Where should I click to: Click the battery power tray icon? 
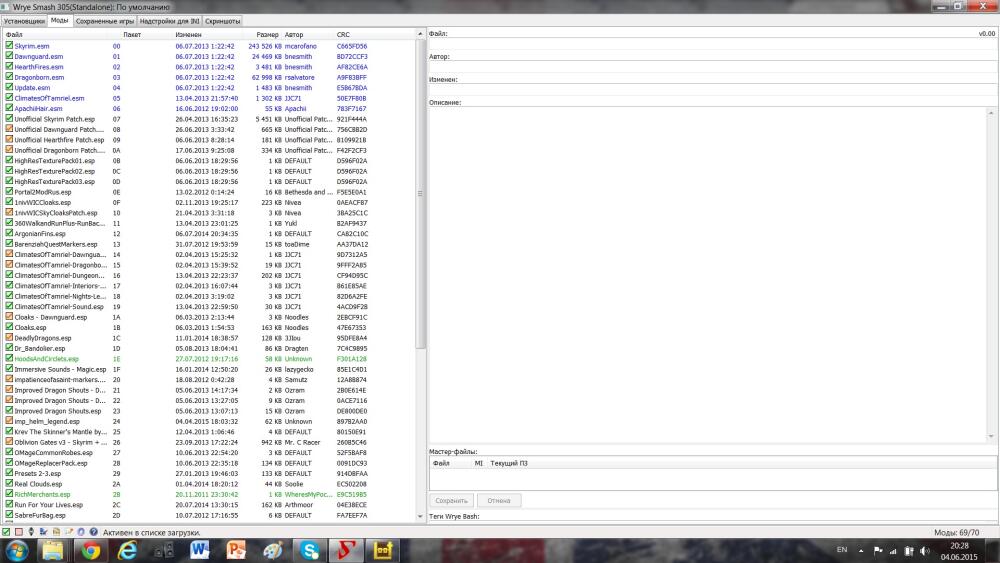[909, 551]
